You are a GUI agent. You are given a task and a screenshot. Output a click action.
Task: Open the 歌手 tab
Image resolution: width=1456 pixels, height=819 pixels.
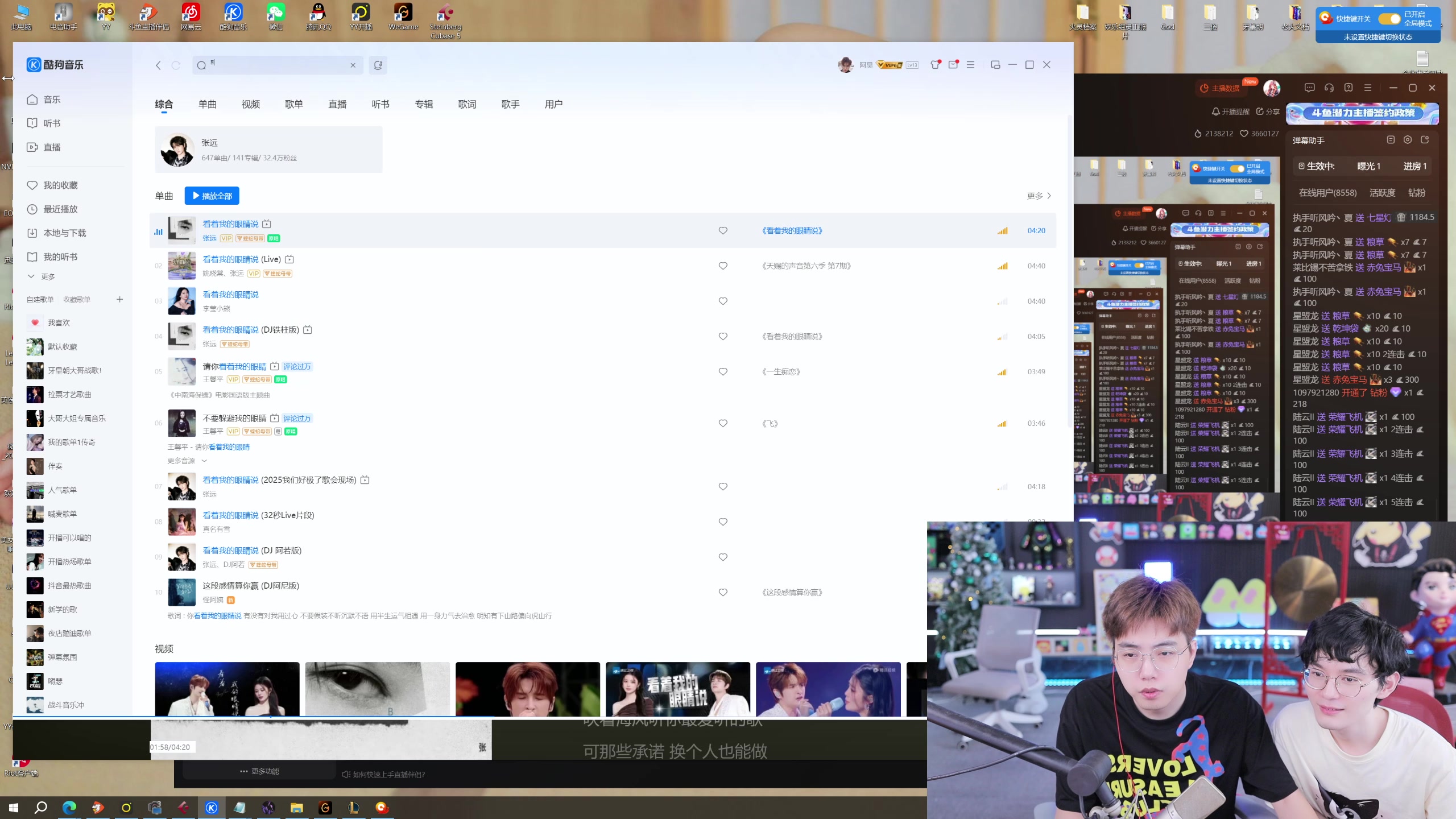pyautogui.click(x=510, y=104)
